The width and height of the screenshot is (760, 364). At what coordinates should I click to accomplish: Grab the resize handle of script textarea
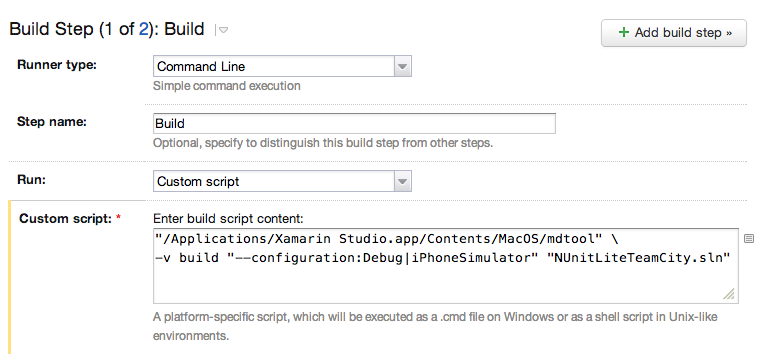pyautogui.click(x=729, y=294)
